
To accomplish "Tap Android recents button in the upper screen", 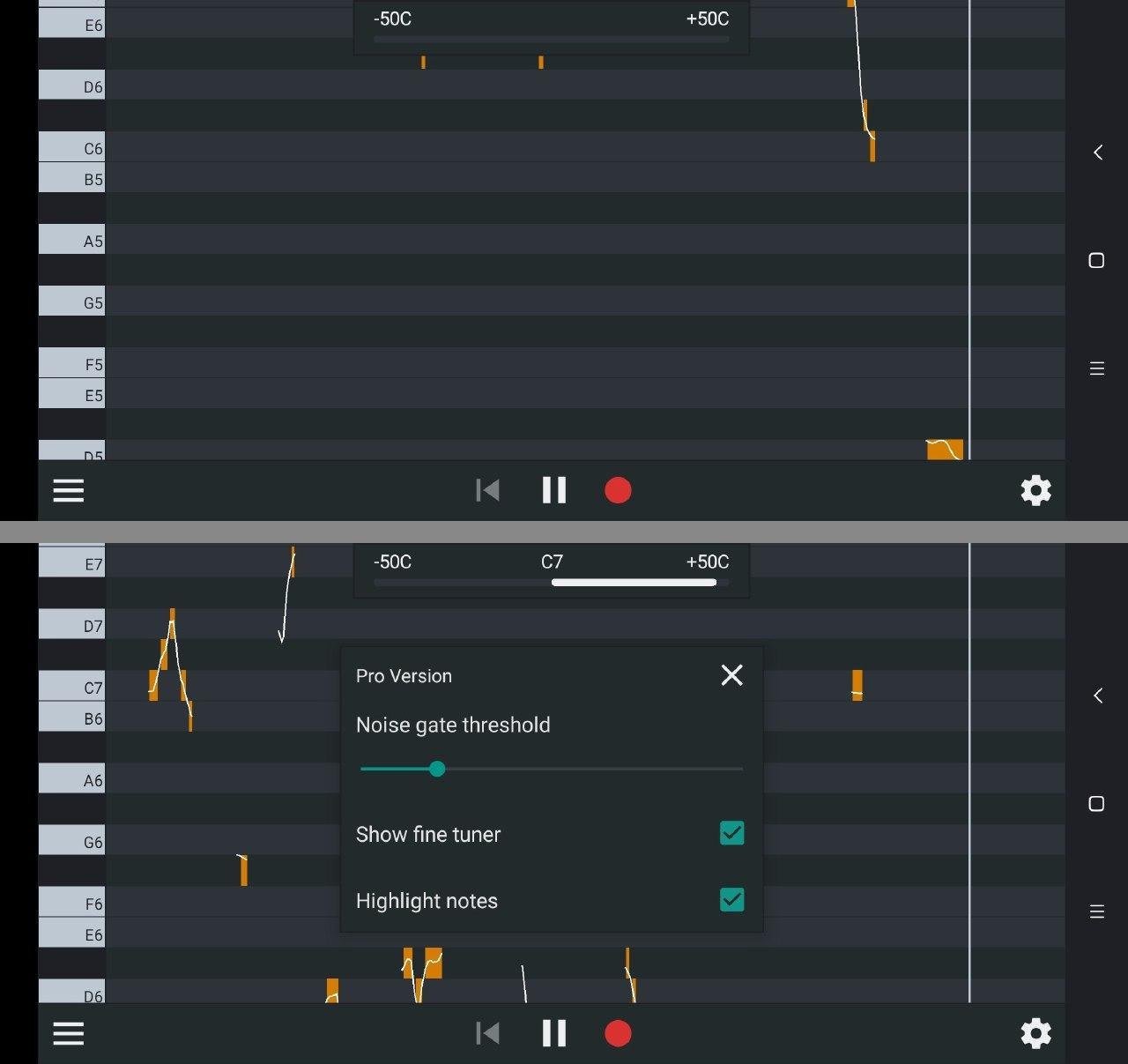I will click(1096, 368).
